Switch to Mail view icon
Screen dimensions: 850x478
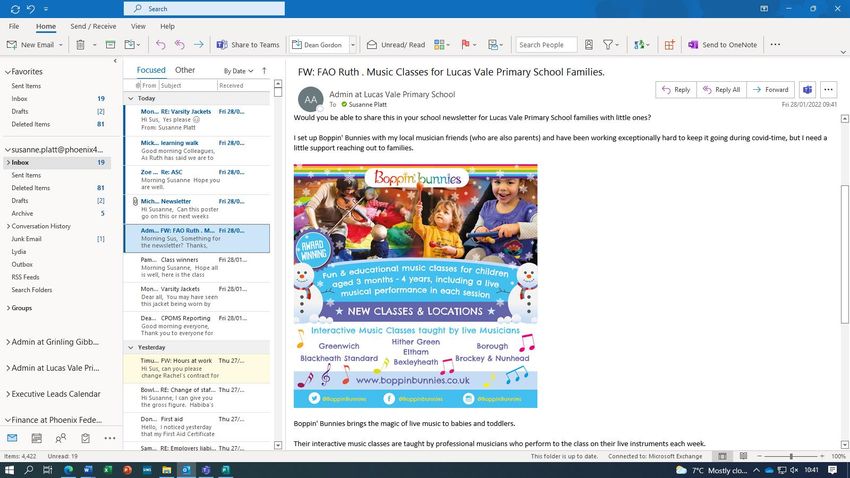pyautogui.click(x=12, y=438)
